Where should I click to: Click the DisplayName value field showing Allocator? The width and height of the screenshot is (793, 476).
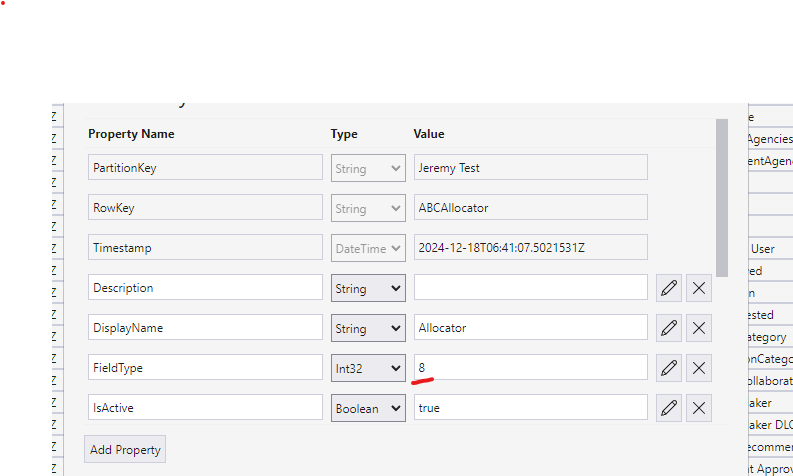530,328
